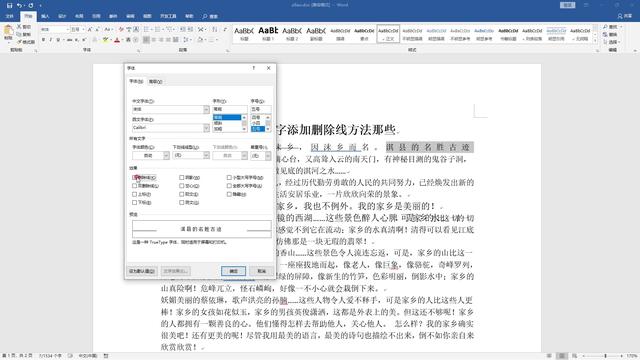Click the bullets list icon

tap(147, 29)
